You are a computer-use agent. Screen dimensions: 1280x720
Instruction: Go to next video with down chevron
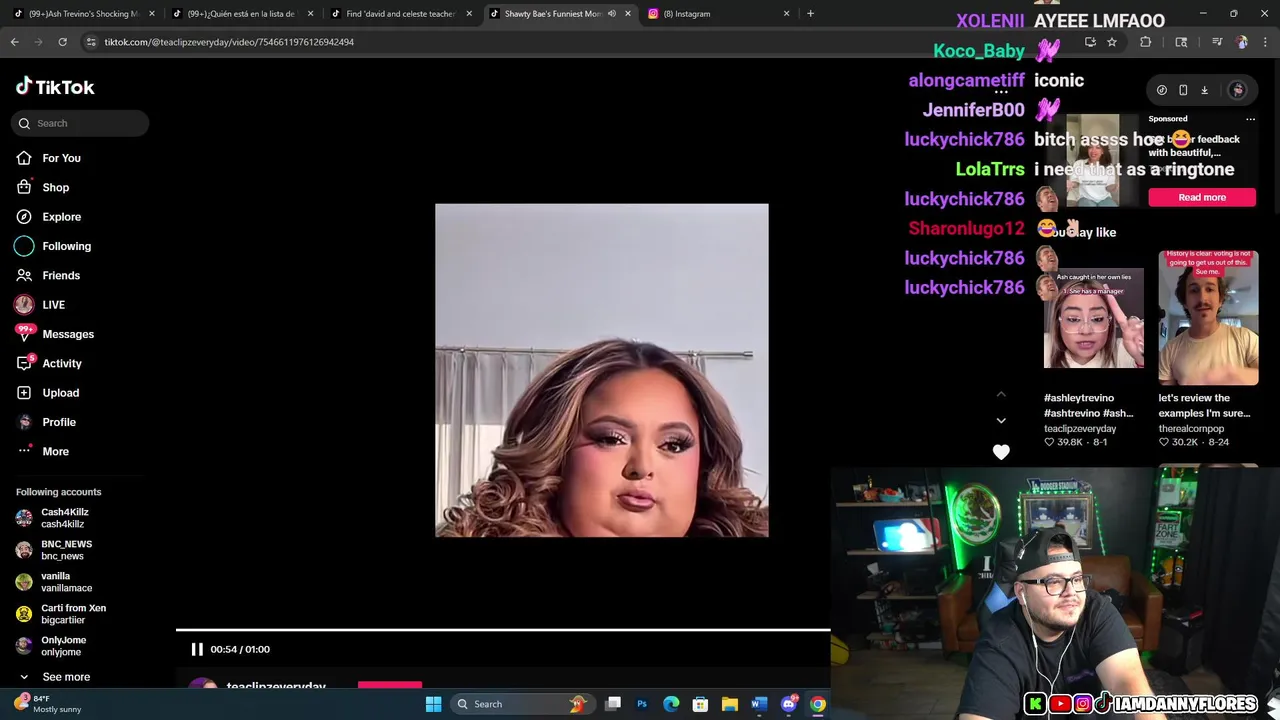[x=1001, y=420]
